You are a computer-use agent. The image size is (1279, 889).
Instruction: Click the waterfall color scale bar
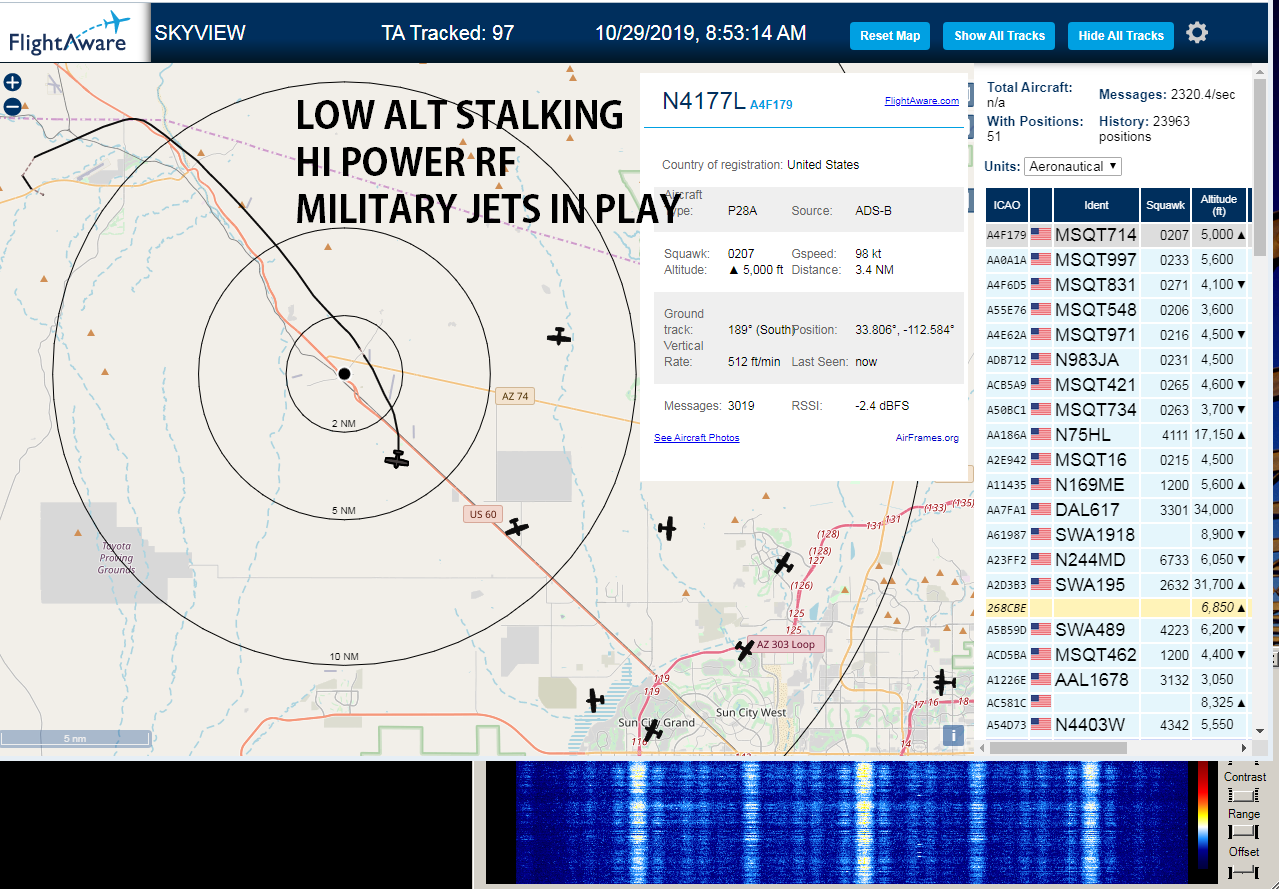(1204, 815)
